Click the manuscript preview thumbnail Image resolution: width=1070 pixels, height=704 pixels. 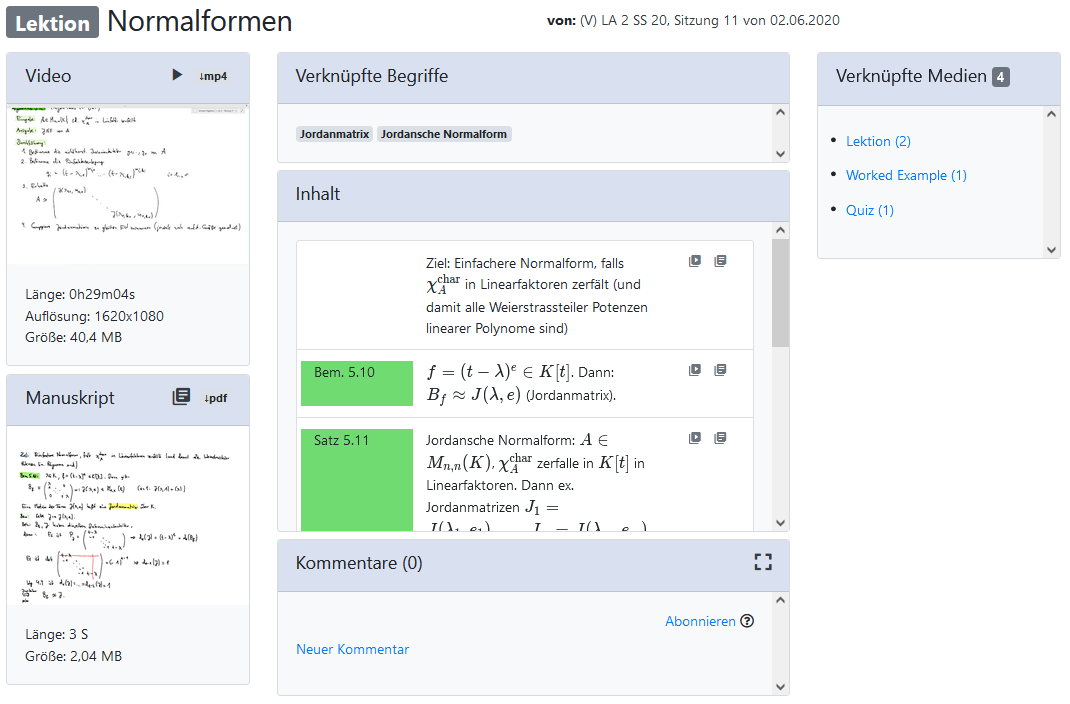tap(127, 514)
